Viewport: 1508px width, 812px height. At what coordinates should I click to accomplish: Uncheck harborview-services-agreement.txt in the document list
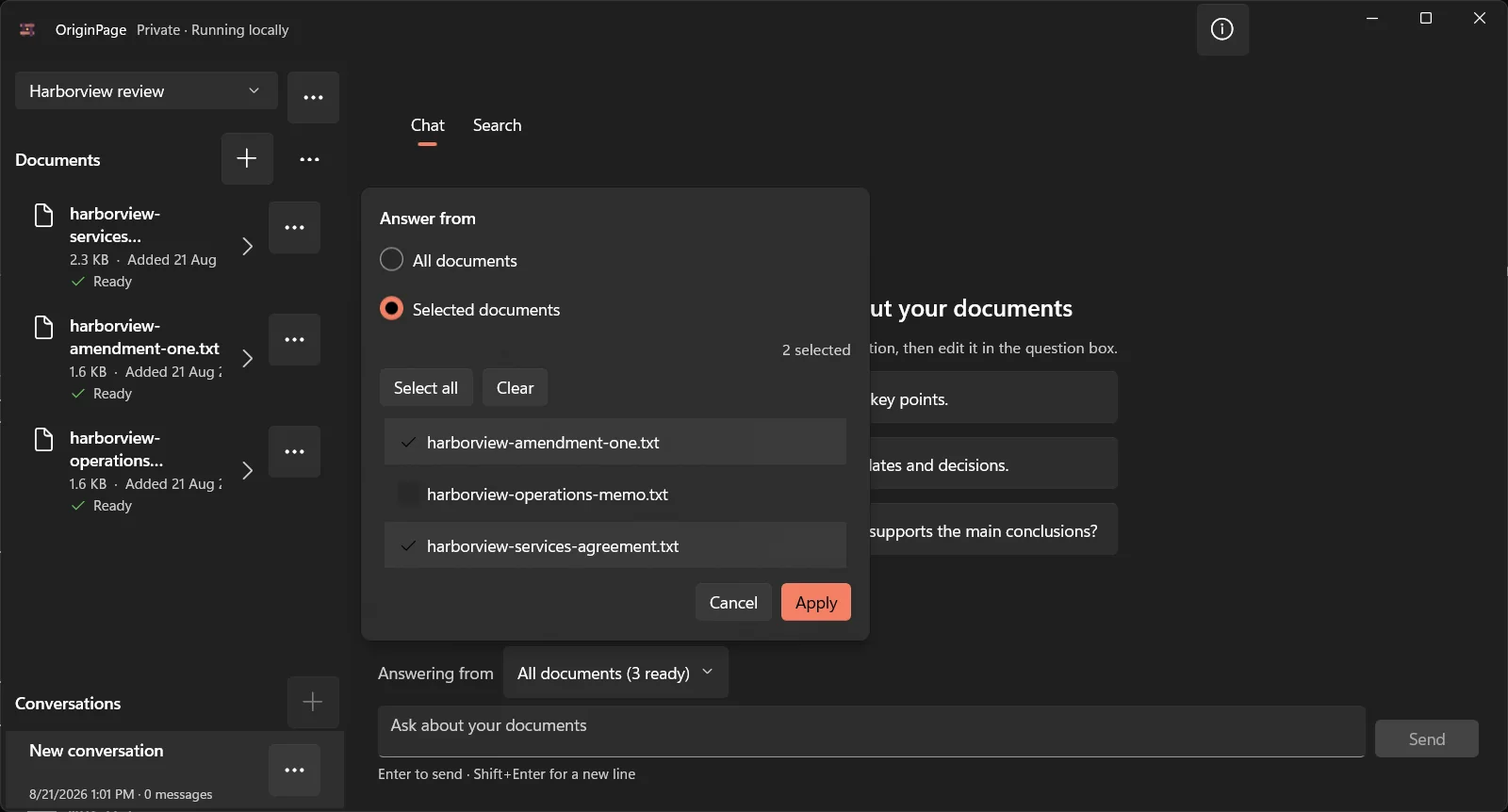615,545
